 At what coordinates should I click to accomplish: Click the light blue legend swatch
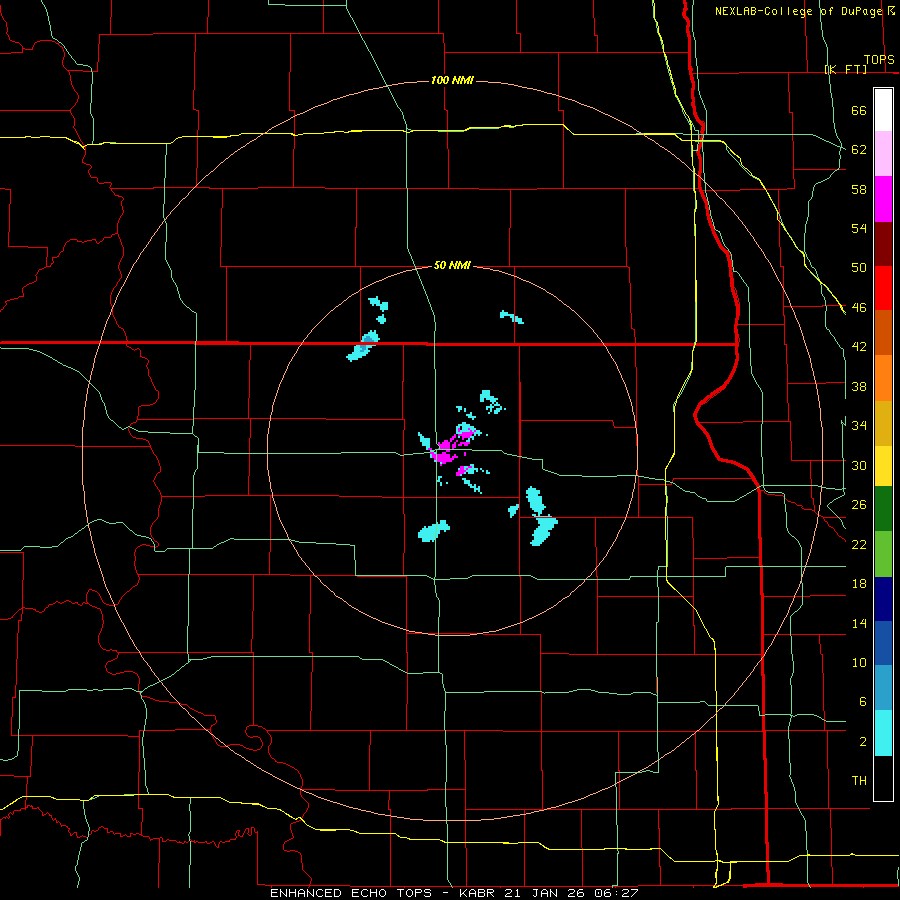[x=883, y=688]
